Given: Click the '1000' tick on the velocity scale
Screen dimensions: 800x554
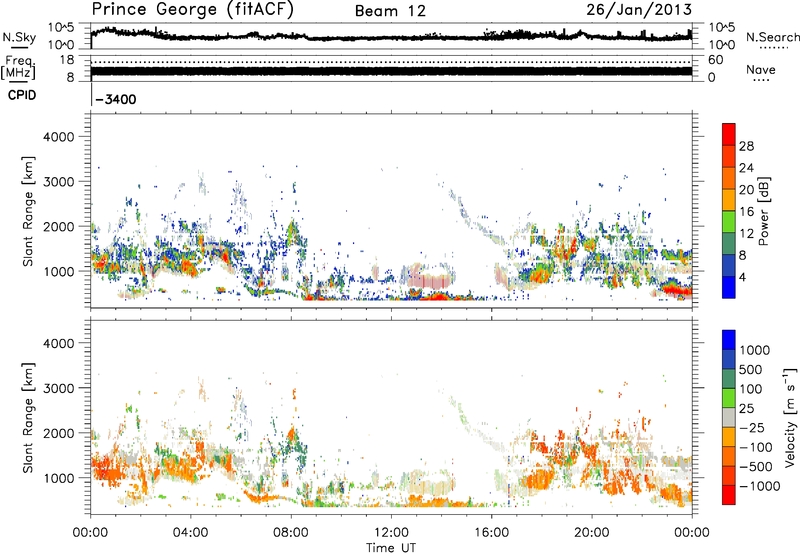Looking at the screenshot, I should [x=755, y=350].
